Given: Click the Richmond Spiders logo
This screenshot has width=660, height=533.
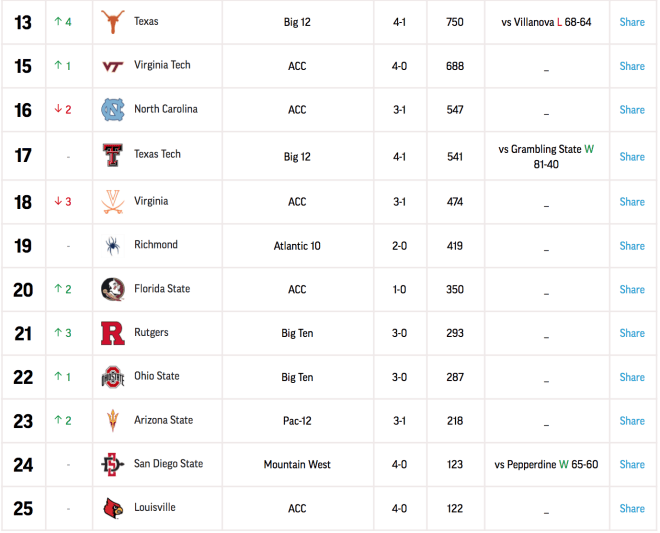Looking at the screenshot, I should 113,246.
